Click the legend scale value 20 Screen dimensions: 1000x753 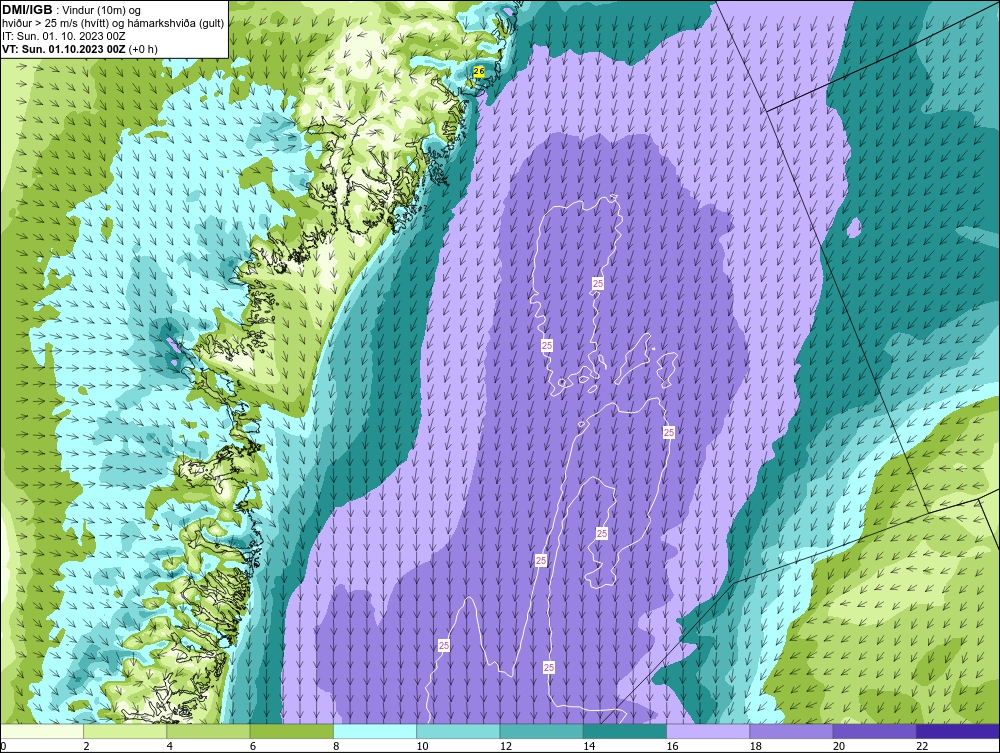point(839,746)
